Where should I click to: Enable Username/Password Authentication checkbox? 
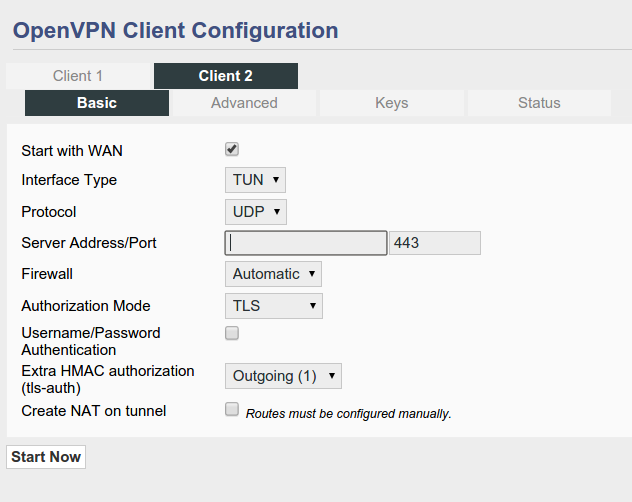click(x=232, y=333)
